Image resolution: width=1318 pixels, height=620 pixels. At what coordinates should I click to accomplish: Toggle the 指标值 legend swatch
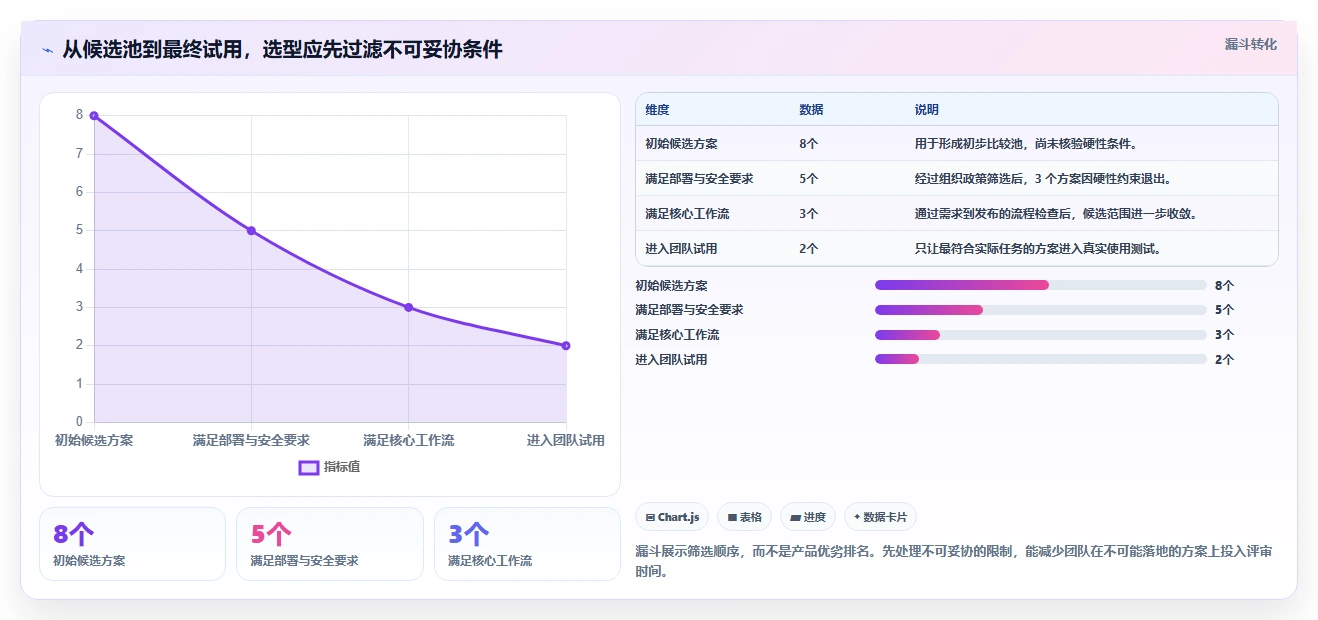tap(309, 467)
